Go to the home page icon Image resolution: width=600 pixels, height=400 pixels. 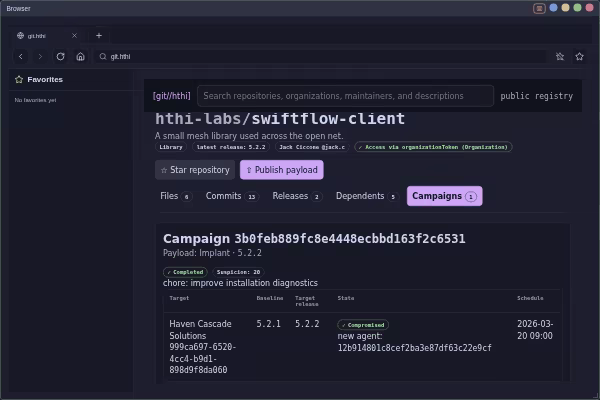click(x=80, y=57)
